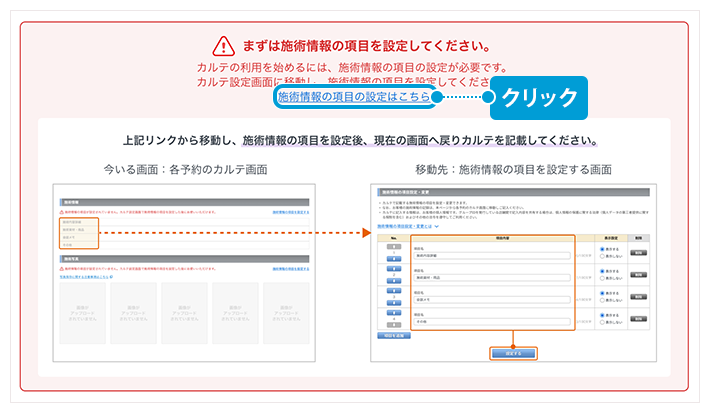Move row 3 down with its blue arrow

[394, 303]
